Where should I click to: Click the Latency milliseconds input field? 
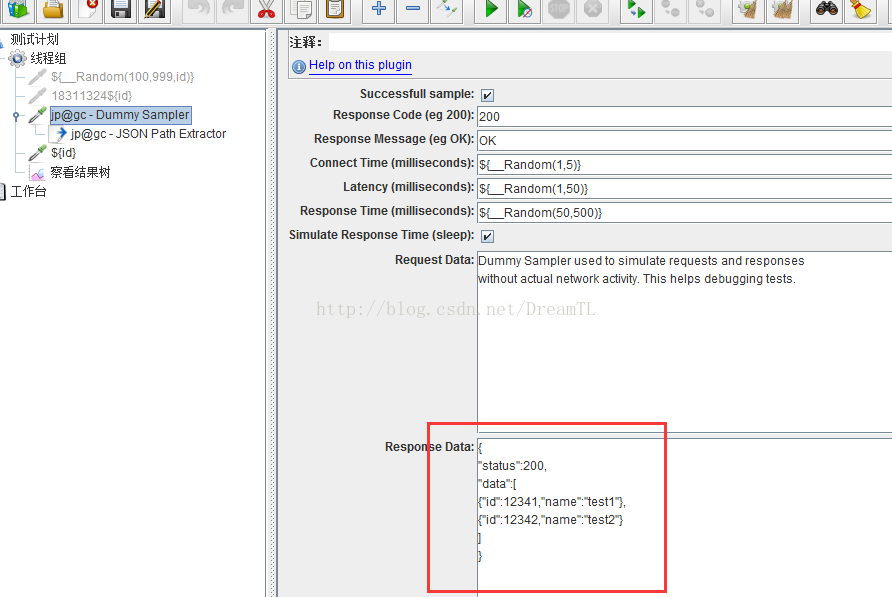tap(684, 188)
